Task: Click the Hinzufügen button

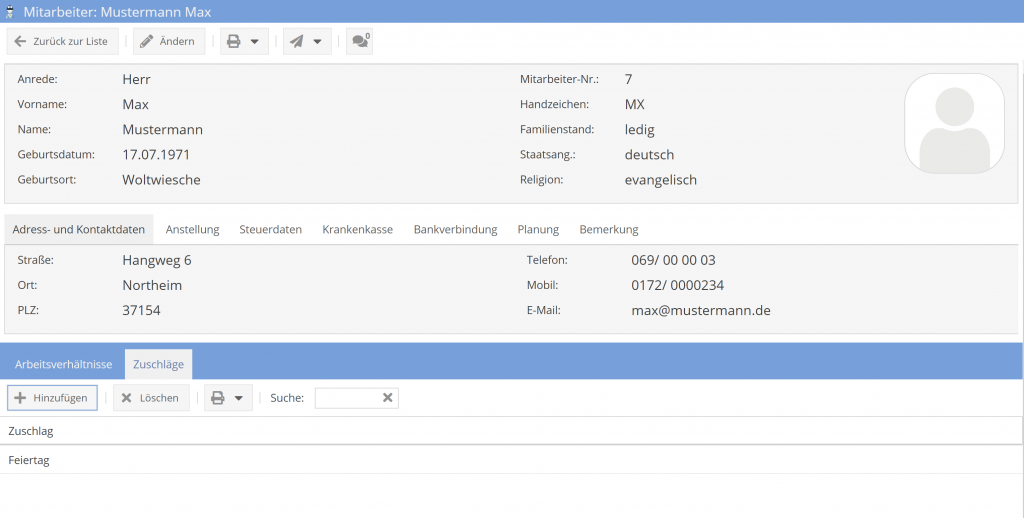Action: point(52,398)
